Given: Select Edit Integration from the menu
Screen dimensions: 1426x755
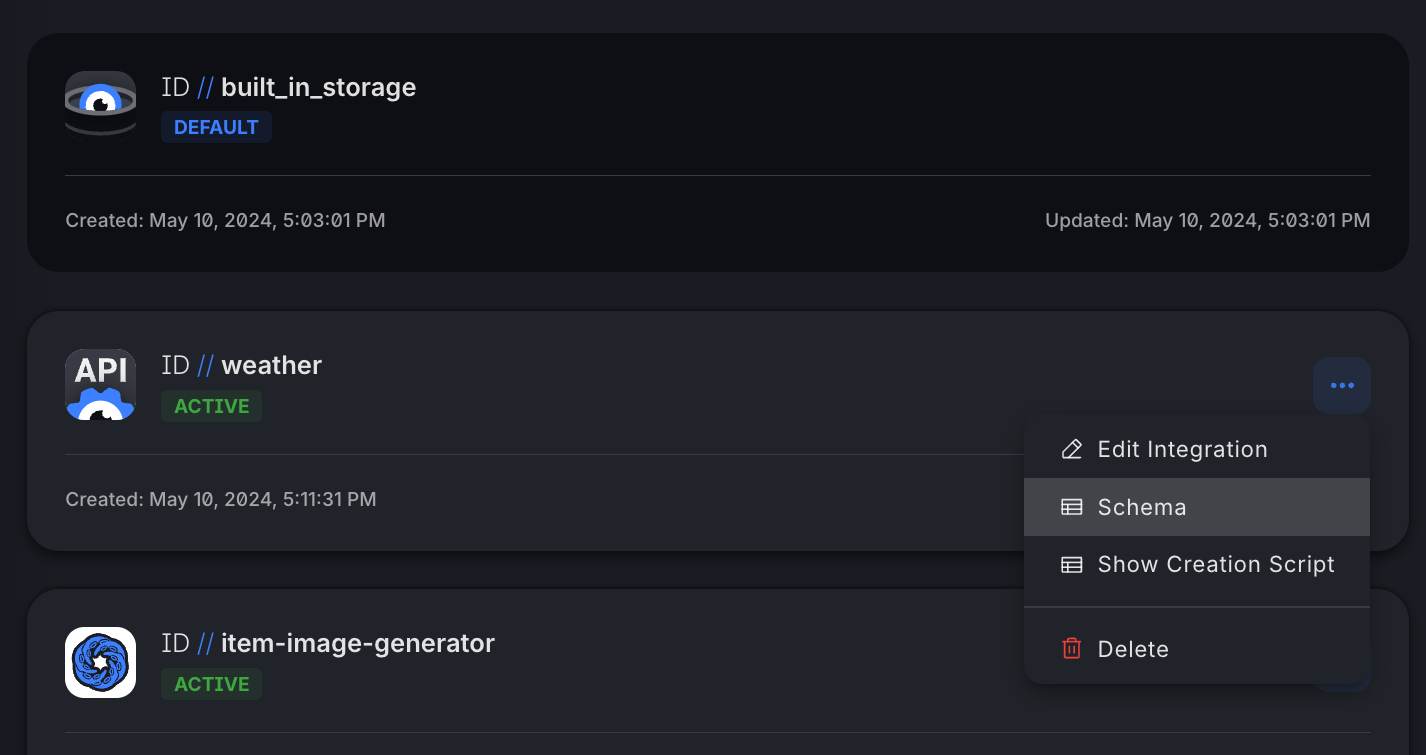Looking at the screenshot, I should pyautogui.click(x=1197, y=449).
